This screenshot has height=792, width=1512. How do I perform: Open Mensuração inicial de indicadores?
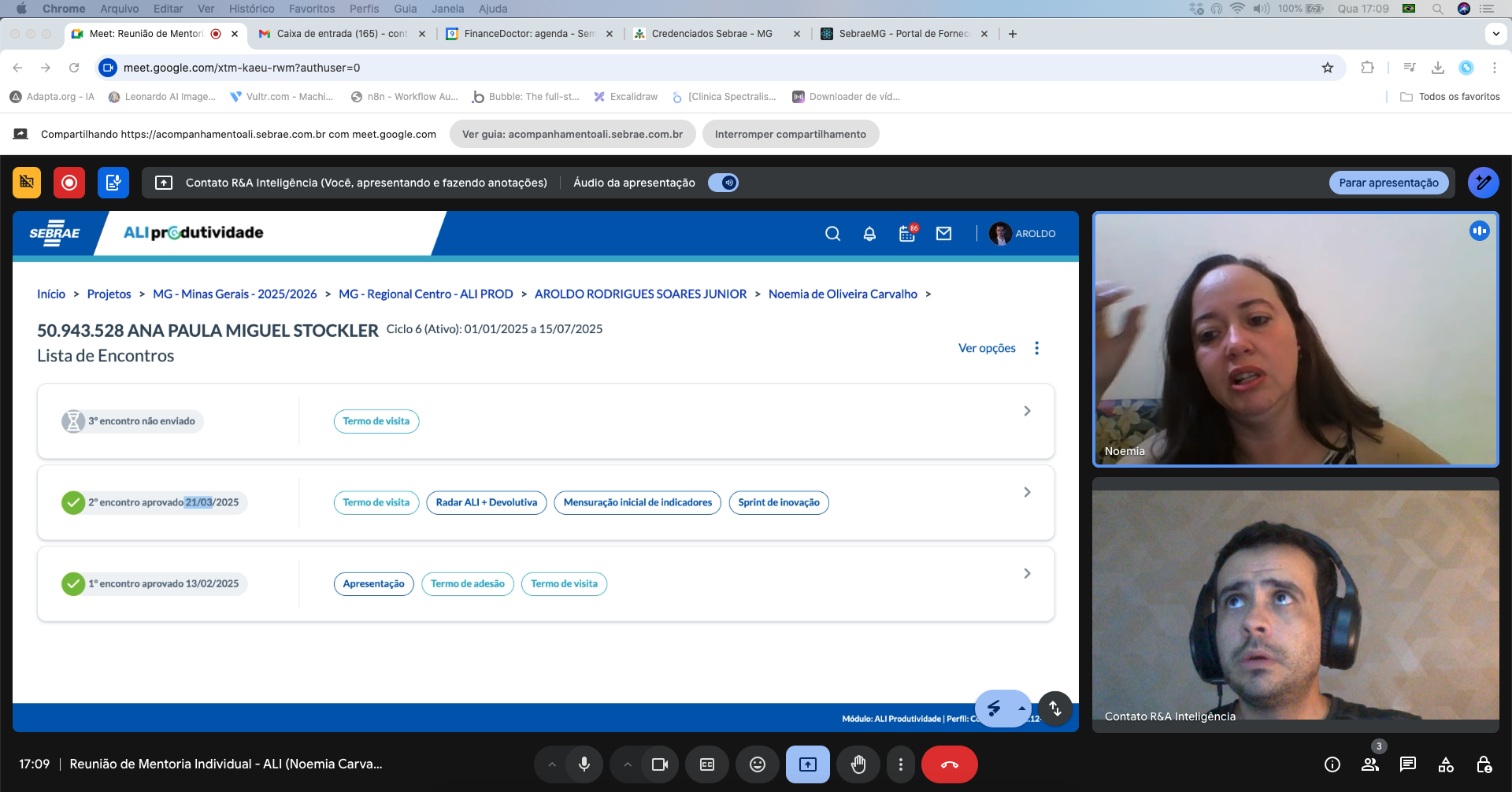click(x=638, y=502)
